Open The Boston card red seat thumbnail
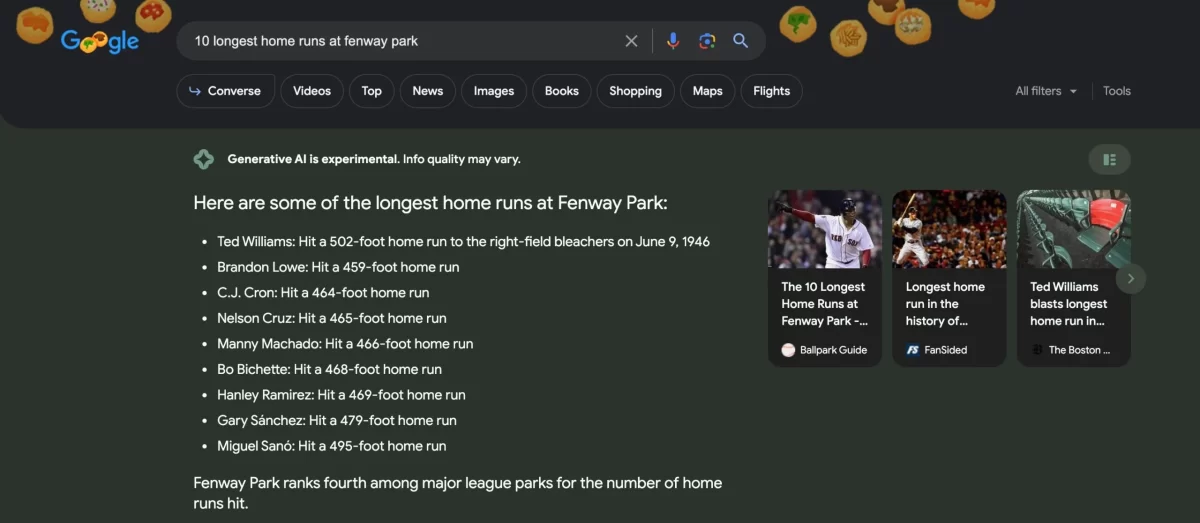The height and width of the screenshot is (523, 1200). tap(1074, 229)
